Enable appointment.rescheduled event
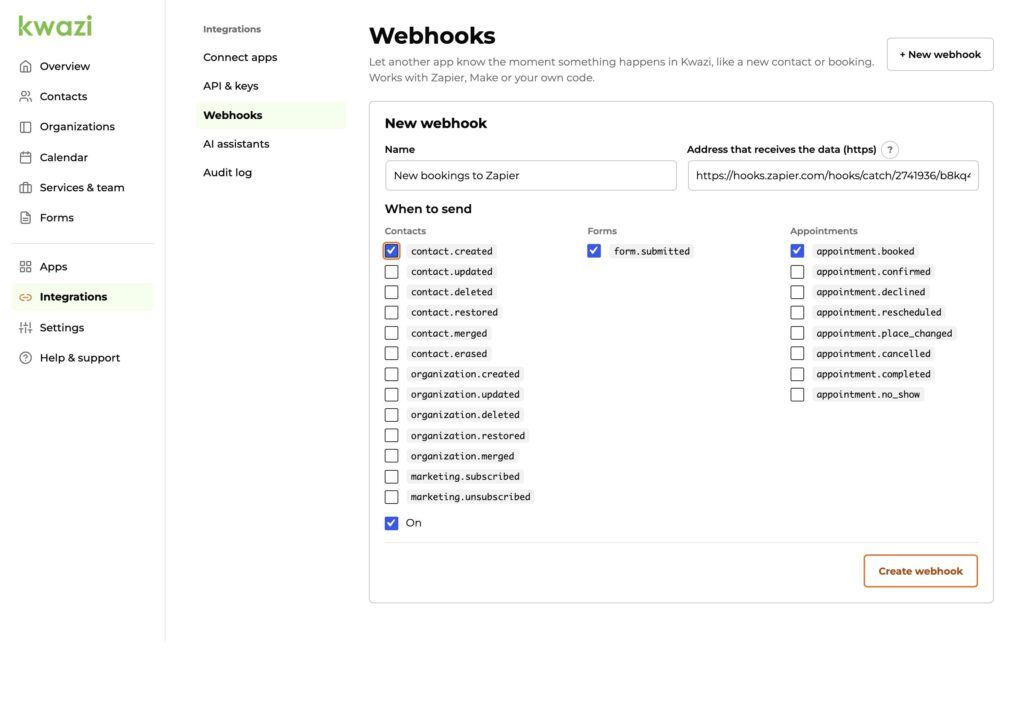The height and width of the screenshot is (714, 1024). [797, 312]
